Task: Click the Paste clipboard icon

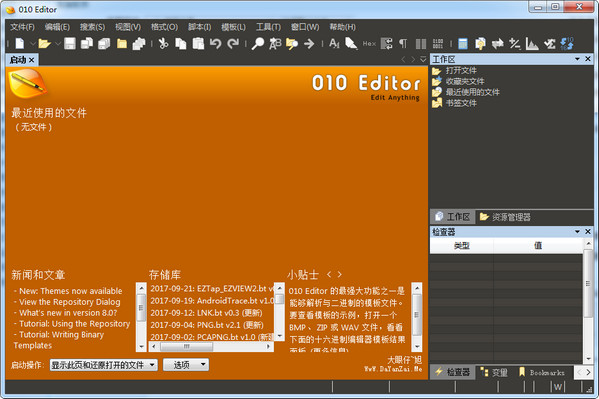Action: (x=198, y=44)
